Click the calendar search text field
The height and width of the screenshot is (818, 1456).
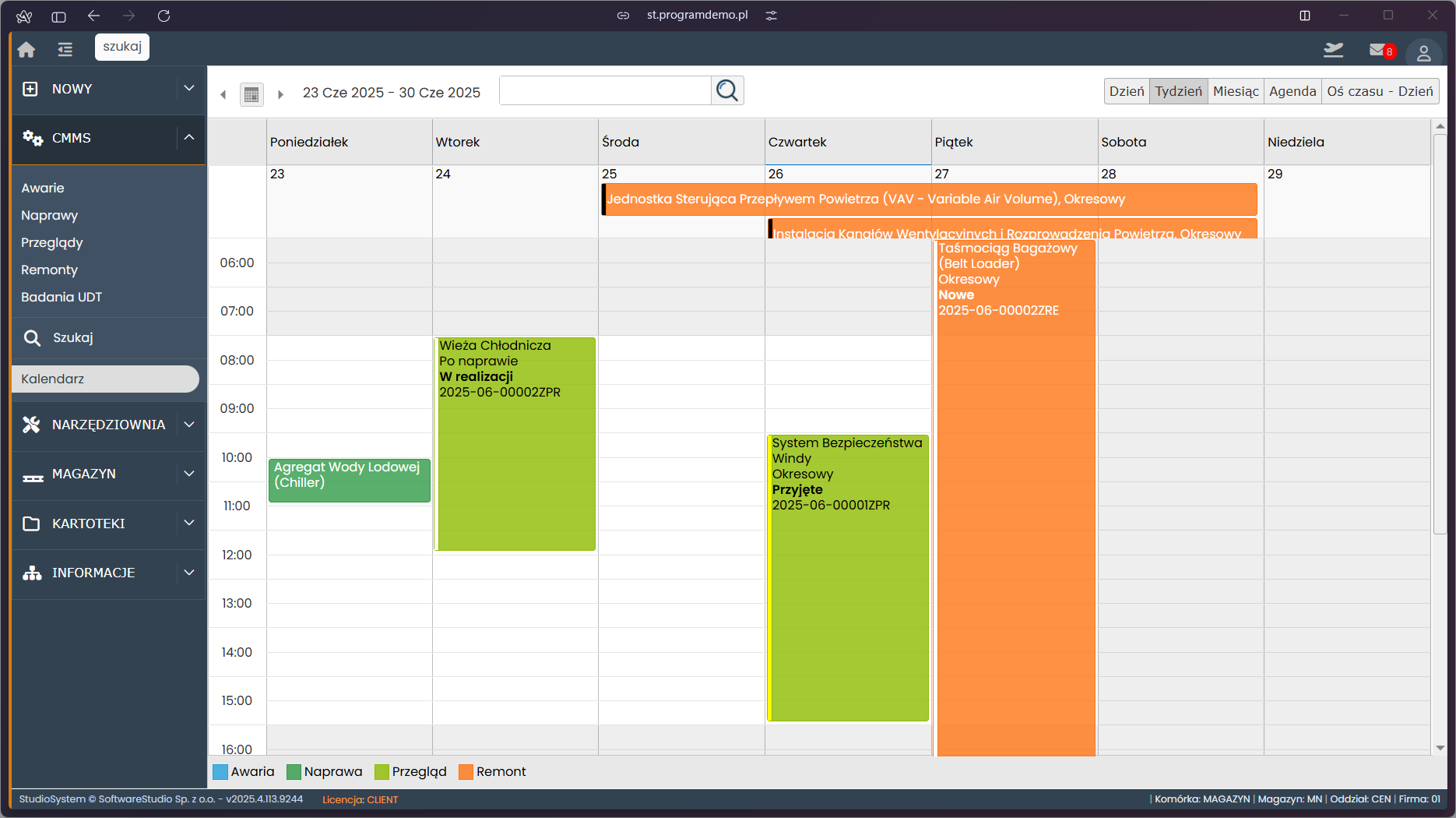tap(605, 90)
